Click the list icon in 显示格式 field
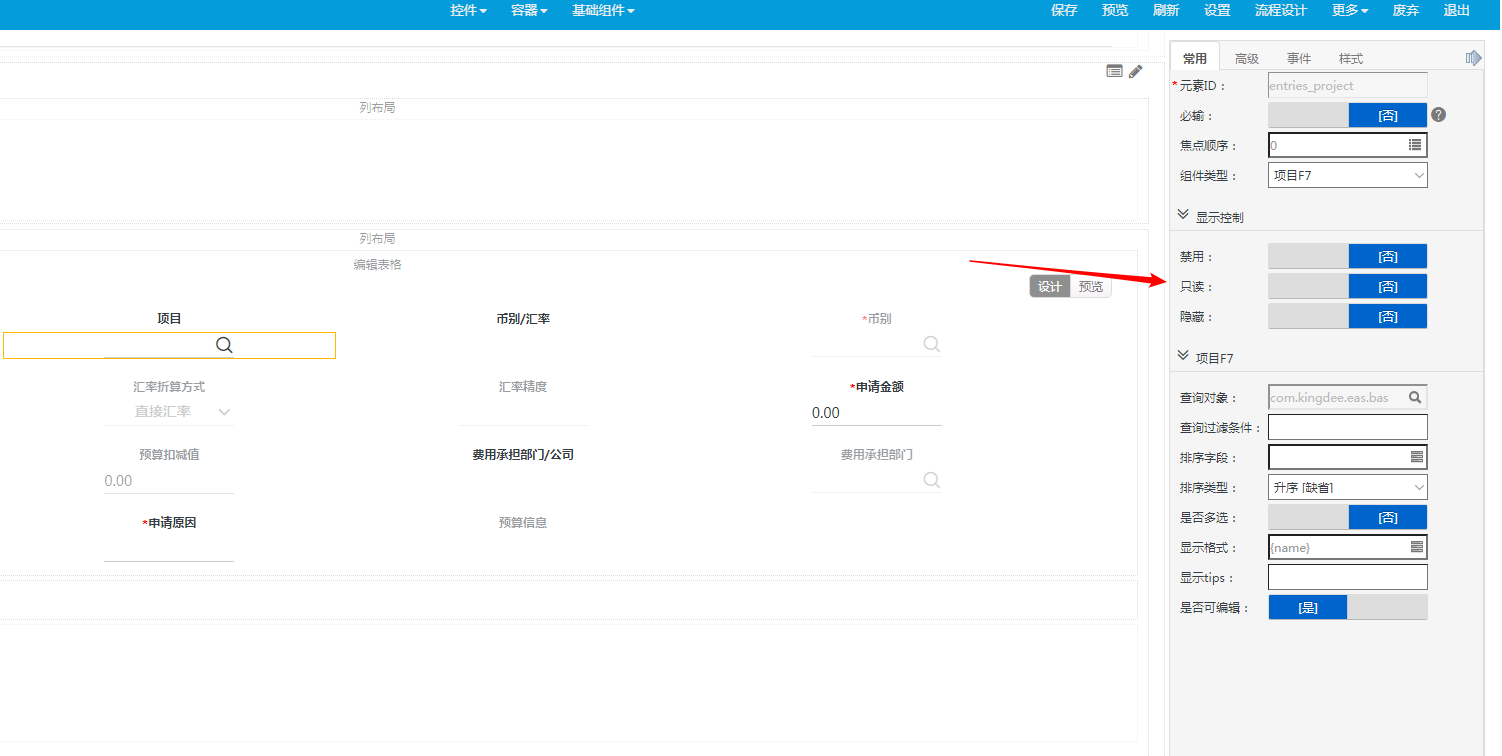The width and height of the screenshot is (1502, 756). 1416,547
